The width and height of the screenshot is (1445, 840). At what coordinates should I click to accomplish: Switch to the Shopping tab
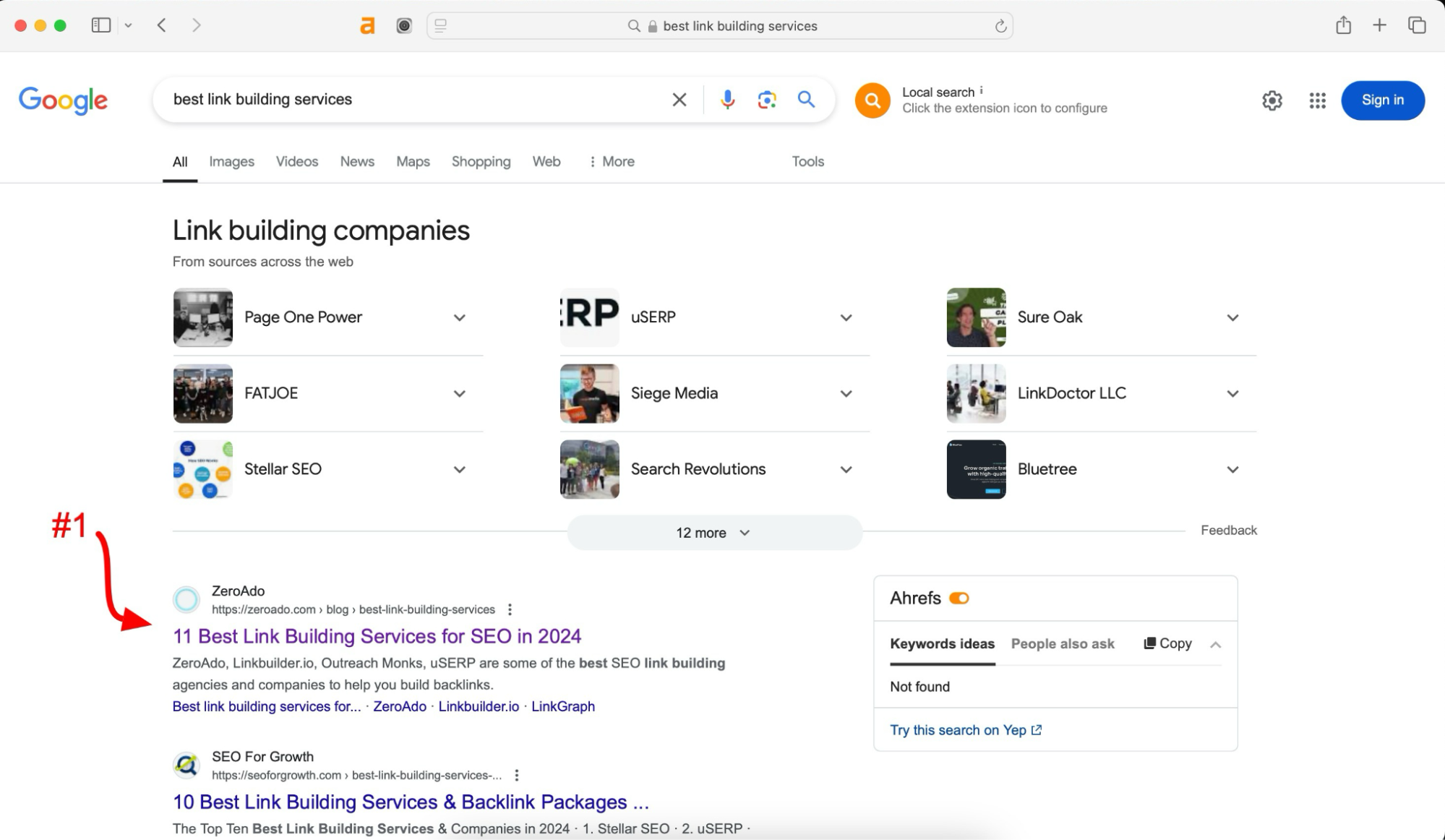click(x=481, y=162)
